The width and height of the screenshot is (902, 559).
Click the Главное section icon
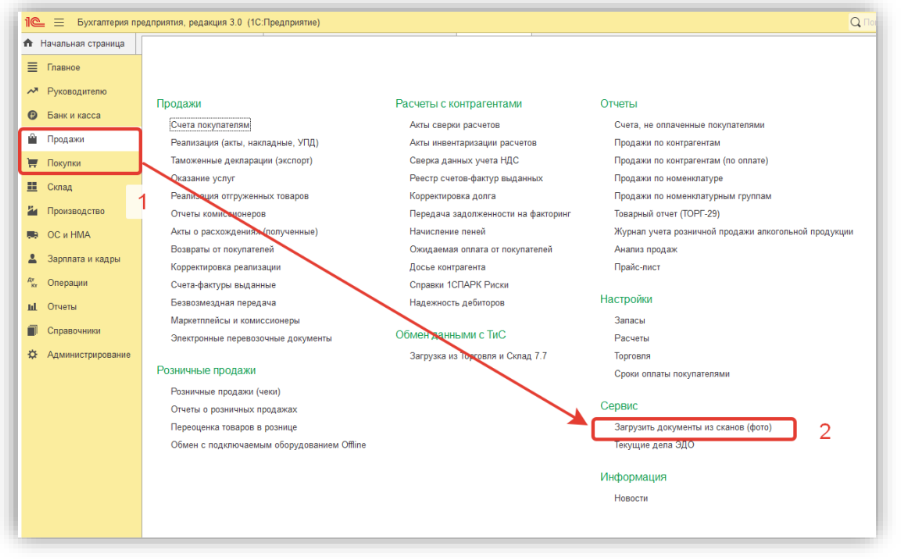(33, 67)
